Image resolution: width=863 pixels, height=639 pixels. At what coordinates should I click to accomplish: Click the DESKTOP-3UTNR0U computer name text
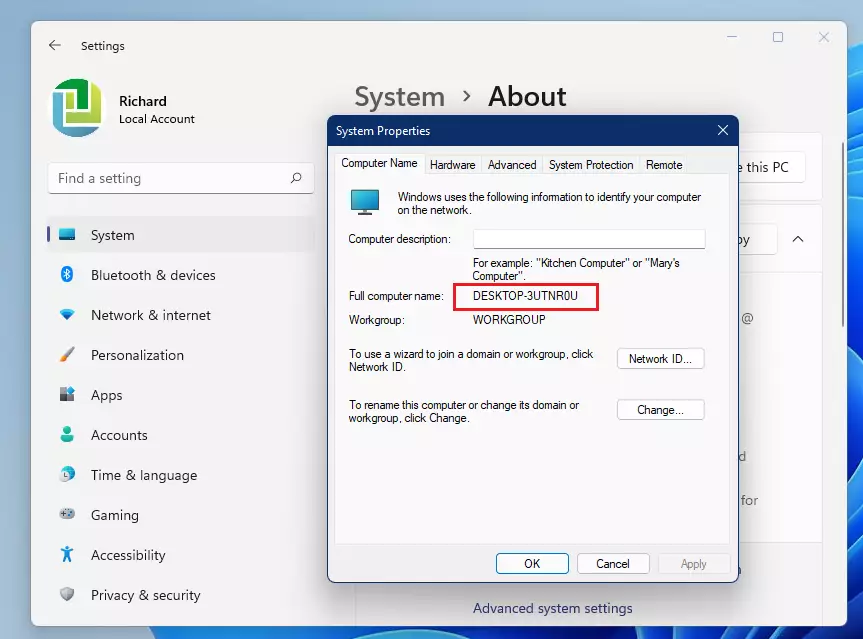tap(525, 296)
